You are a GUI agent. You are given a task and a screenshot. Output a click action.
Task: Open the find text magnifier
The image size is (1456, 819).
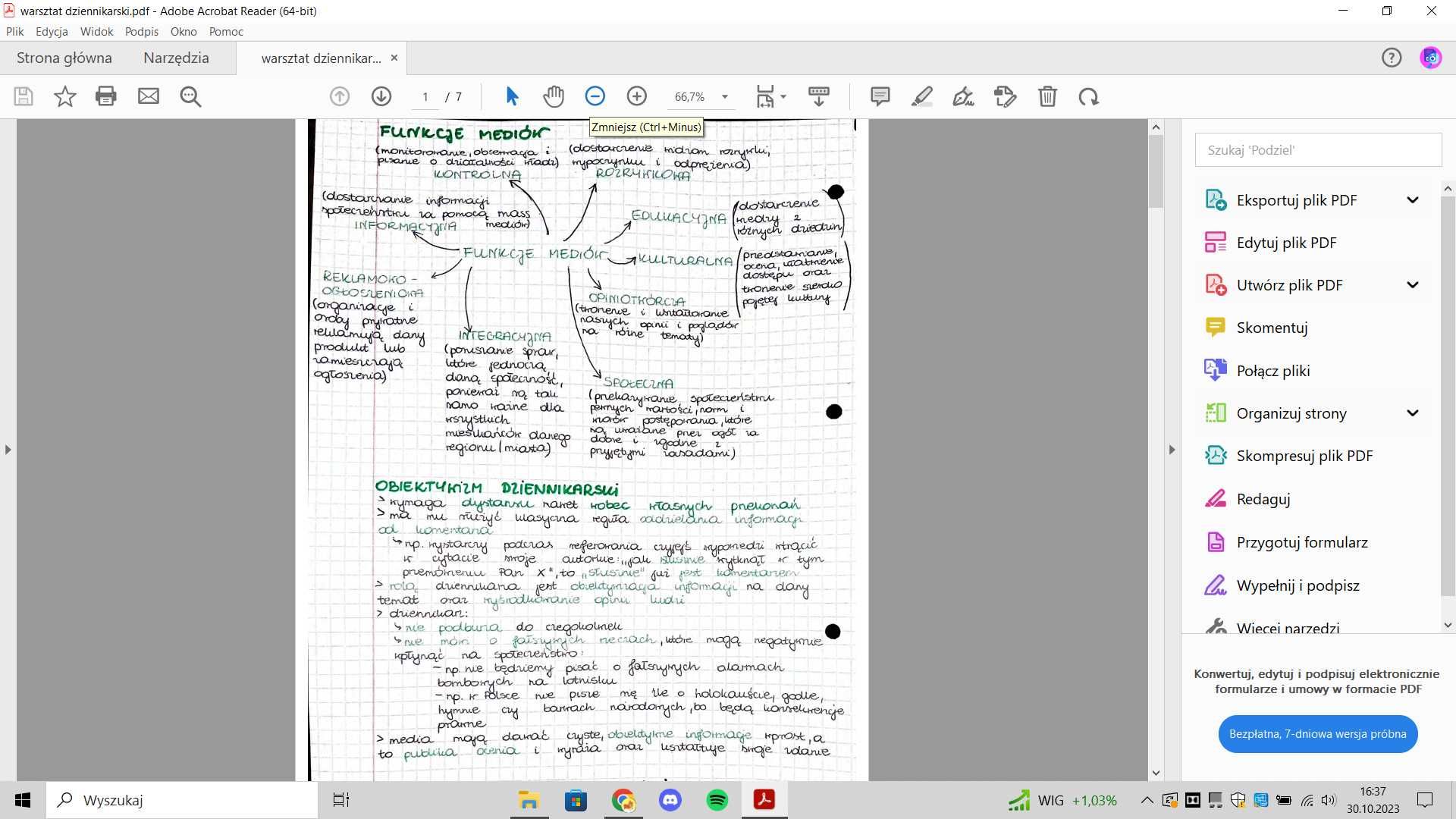pyautogui.click(x=190, y=96)
